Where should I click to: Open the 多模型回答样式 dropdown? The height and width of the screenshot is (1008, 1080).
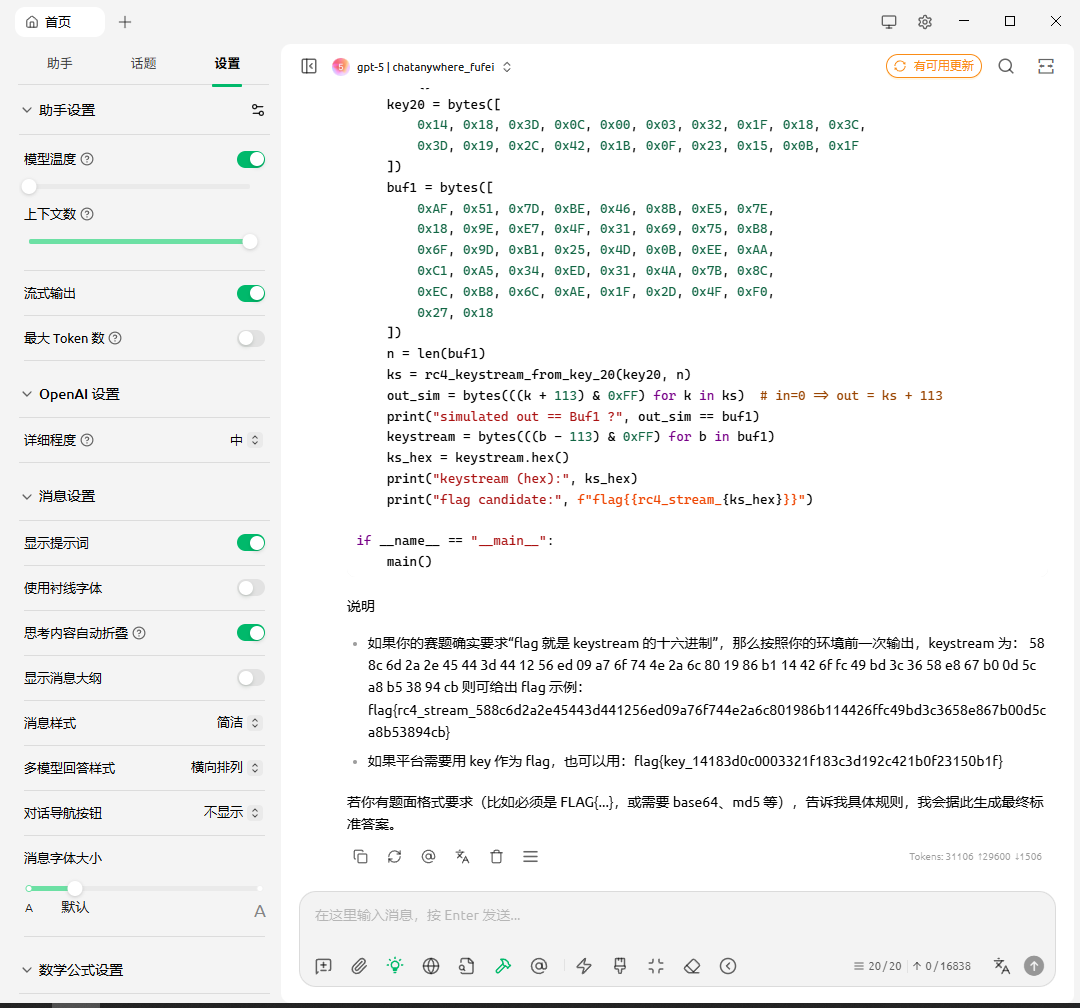point(226,768)
